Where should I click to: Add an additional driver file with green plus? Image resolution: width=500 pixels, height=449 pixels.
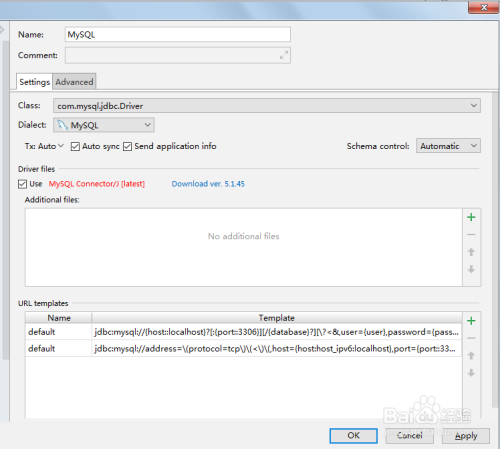coord(471,217)
